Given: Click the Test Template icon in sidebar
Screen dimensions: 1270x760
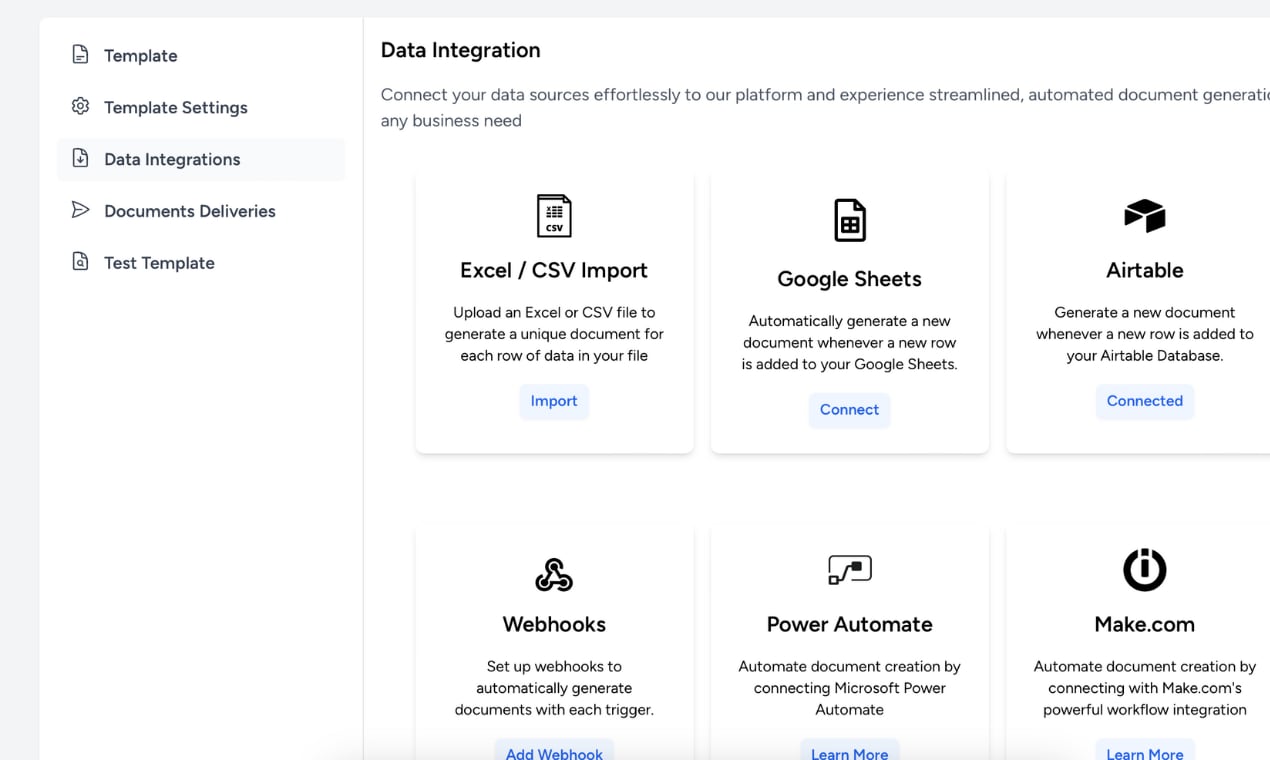Looking at the screenshot, I should pos(81,262).
